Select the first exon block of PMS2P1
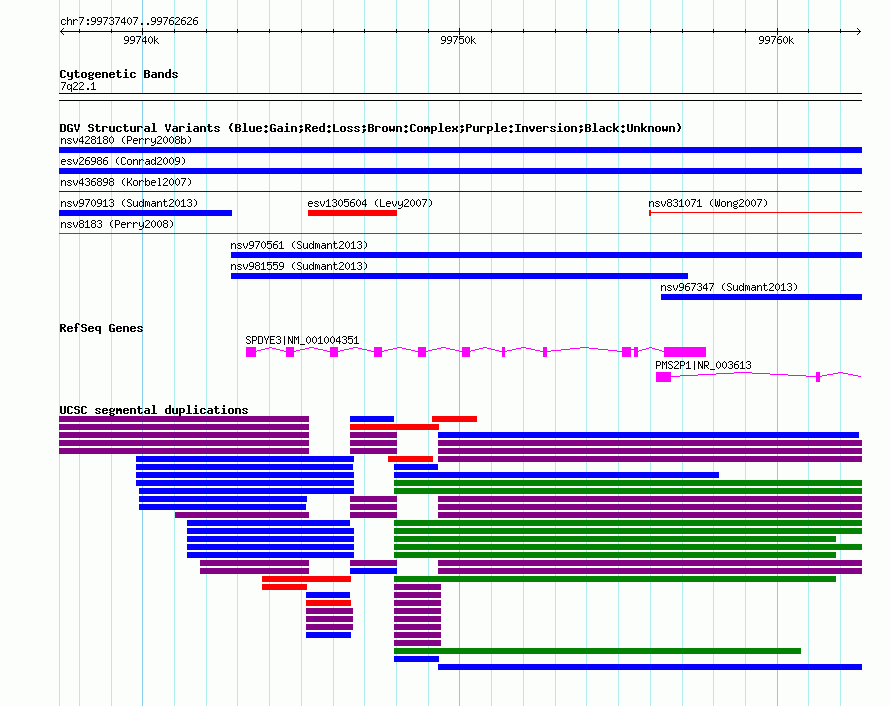 point(664,377)
